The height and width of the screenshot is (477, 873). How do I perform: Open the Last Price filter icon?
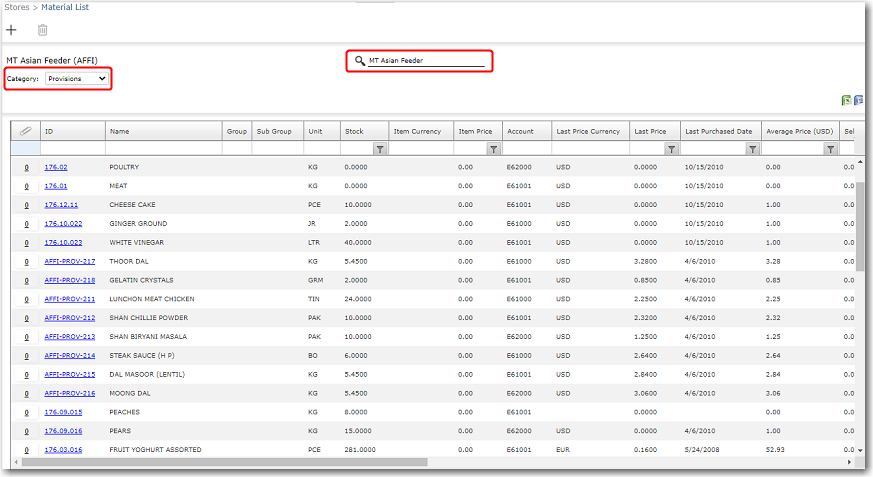pyautogui.click(x=671, y=149)
